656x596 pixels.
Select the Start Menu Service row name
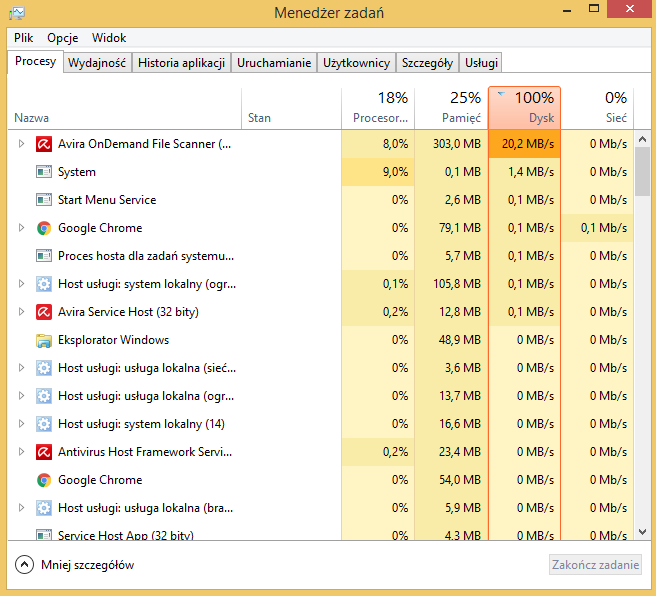(x=107, y=200)
